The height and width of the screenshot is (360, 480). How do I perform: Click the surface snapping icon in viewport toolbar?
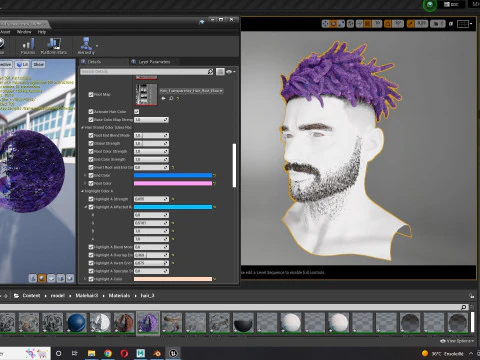[359, 24]
